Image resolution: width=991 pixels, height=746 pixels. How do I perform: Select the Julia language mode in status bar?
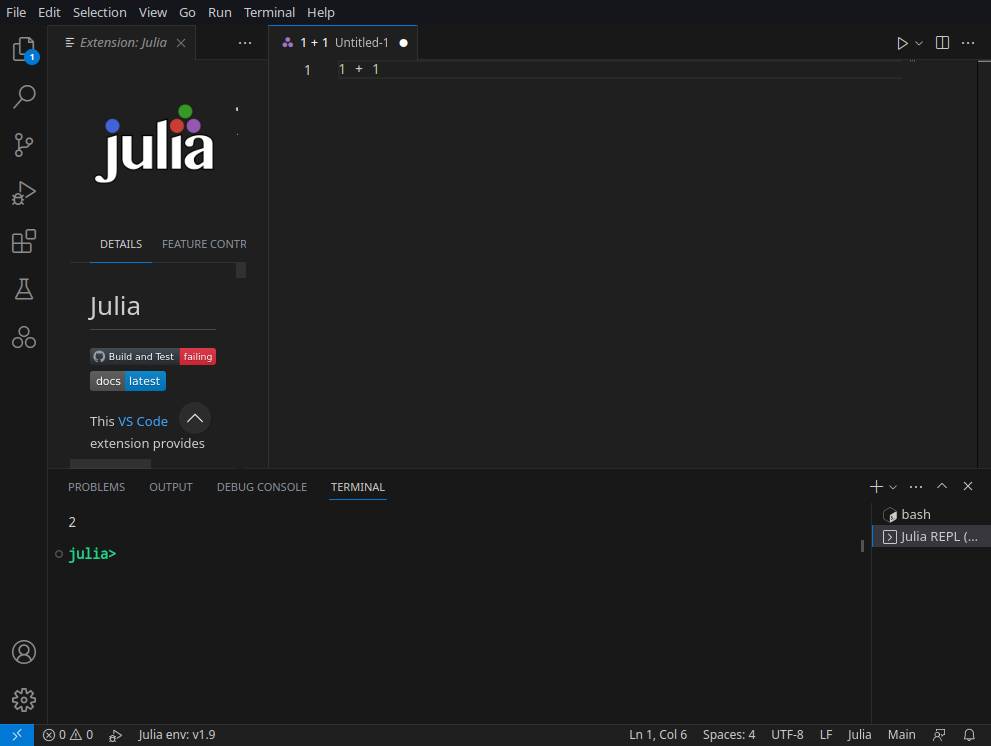click(859, 735)
